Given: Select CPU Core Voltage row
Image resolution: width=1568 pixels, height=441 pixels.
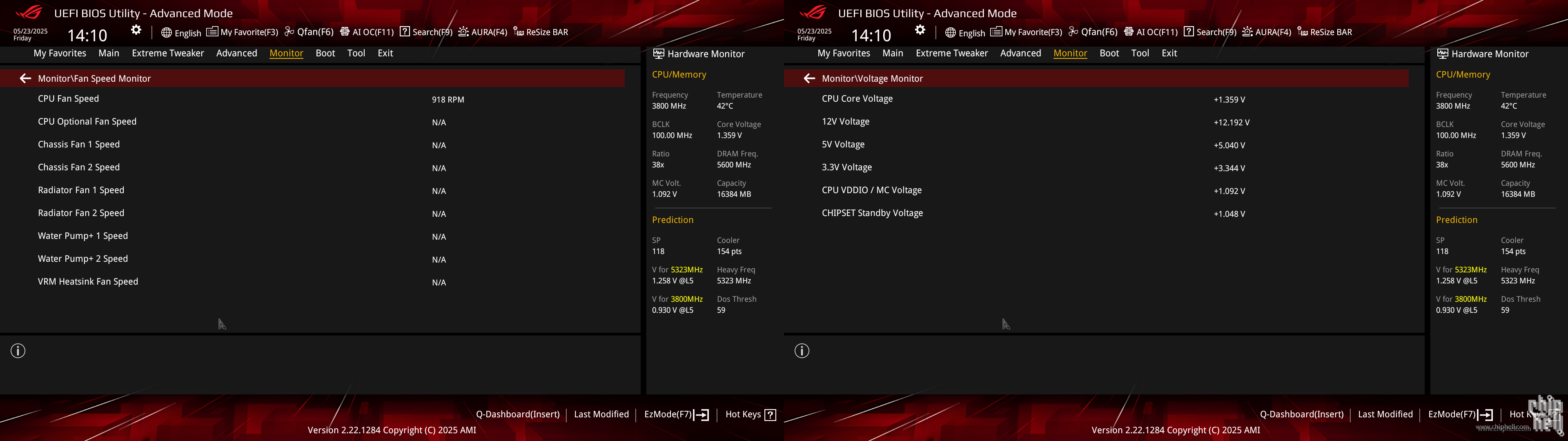Looking at the screenshot, I should (x=1096, y=99).
